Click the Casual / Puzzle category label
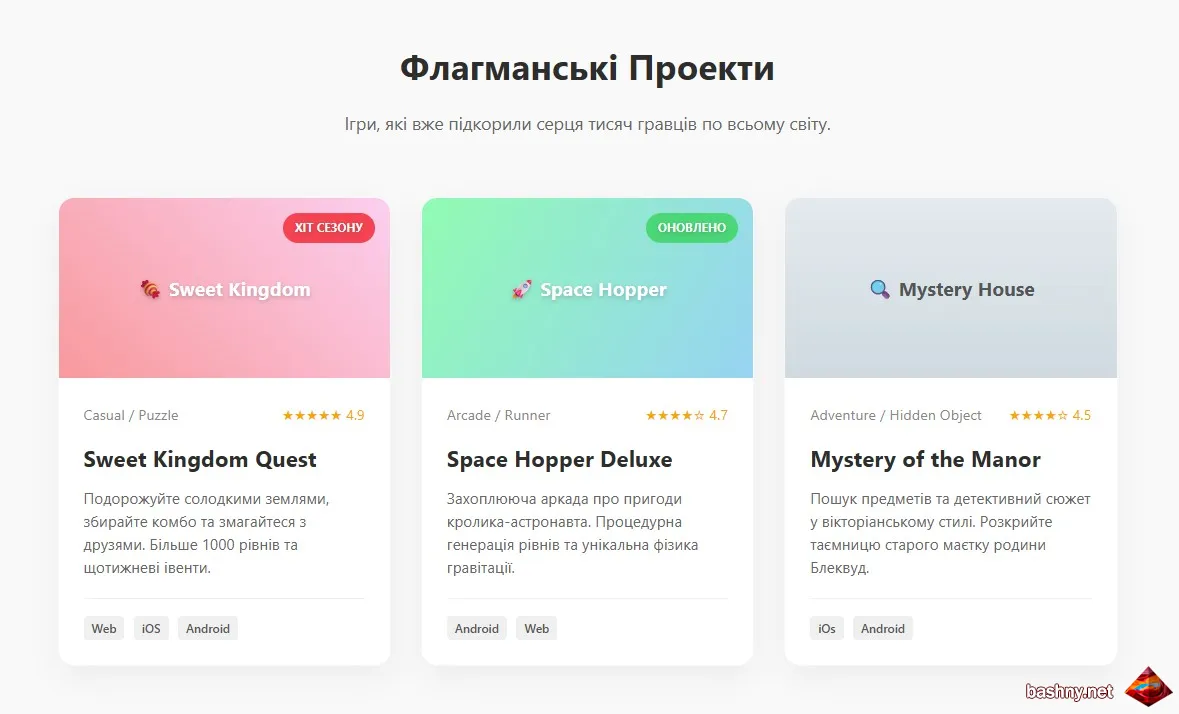The width and height of the screenshot is (1179, 714). pyautogui.click(x=131, y=416)
